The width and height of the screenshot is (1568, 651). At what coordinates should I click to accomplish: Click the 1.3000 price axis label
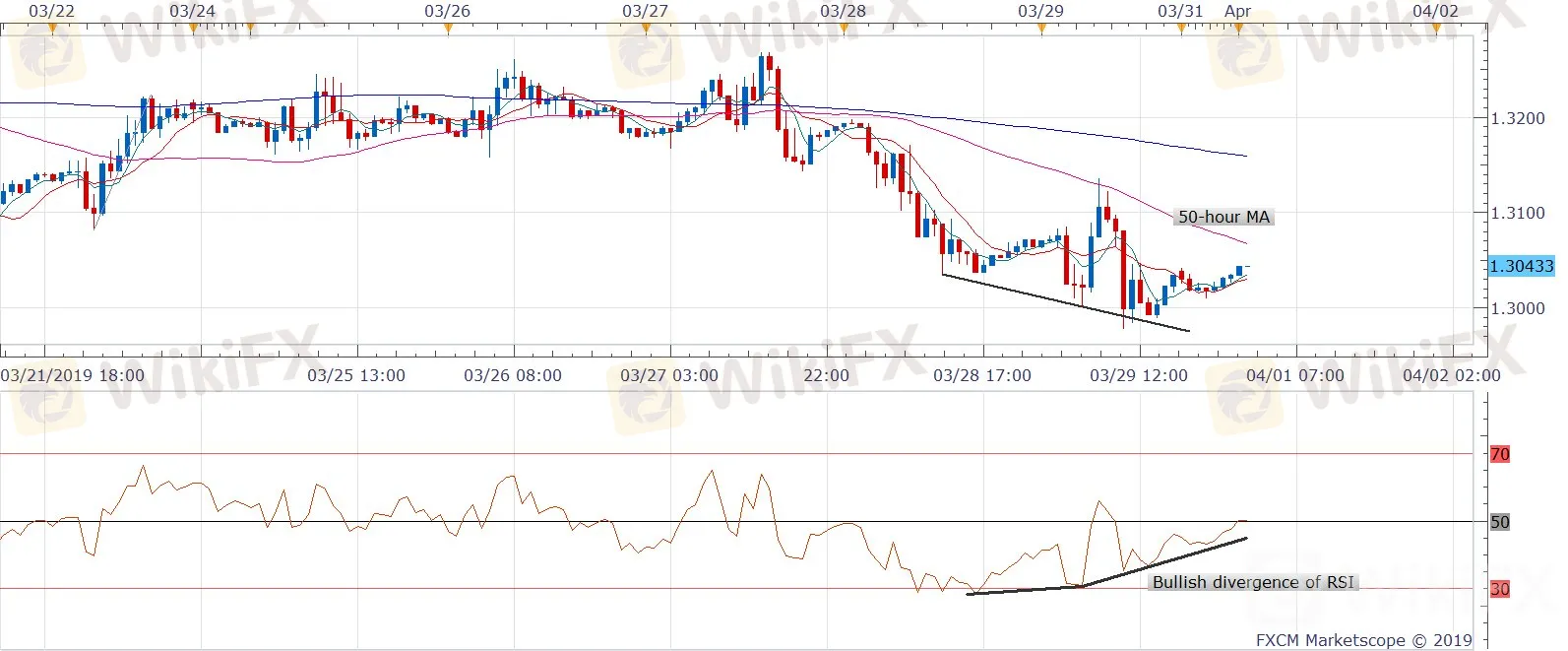[1517, 308]
